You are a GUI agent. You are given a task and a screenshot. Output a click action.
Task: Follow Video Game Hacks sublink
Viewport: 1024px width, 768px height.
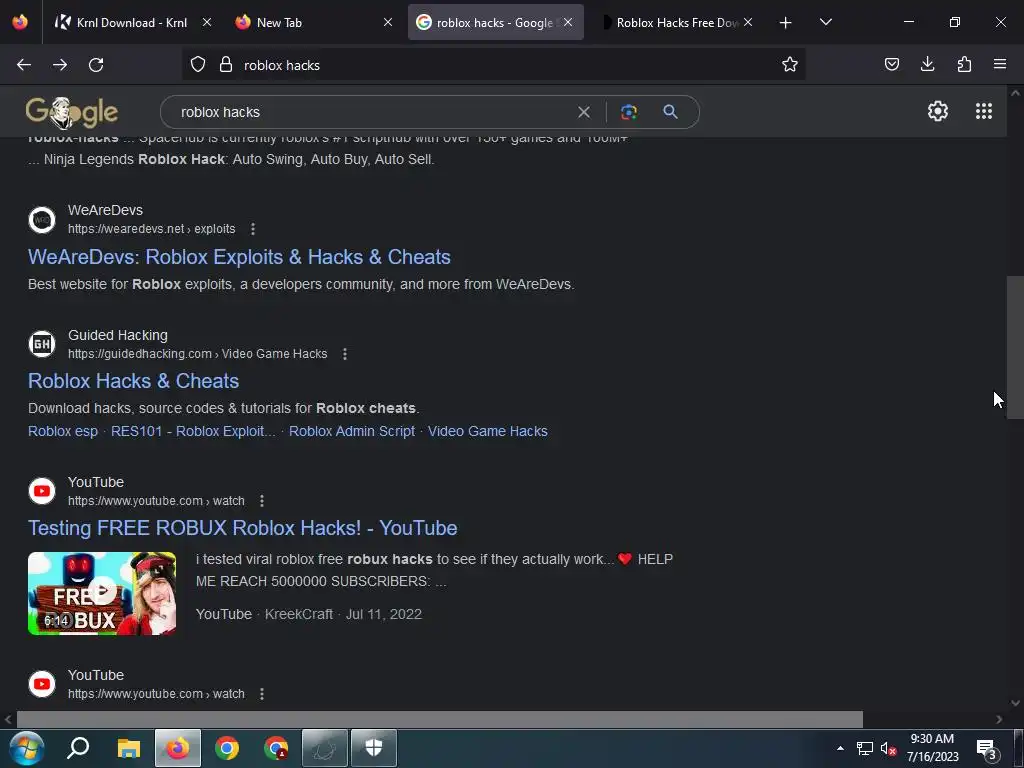click(x=487, y=432)
